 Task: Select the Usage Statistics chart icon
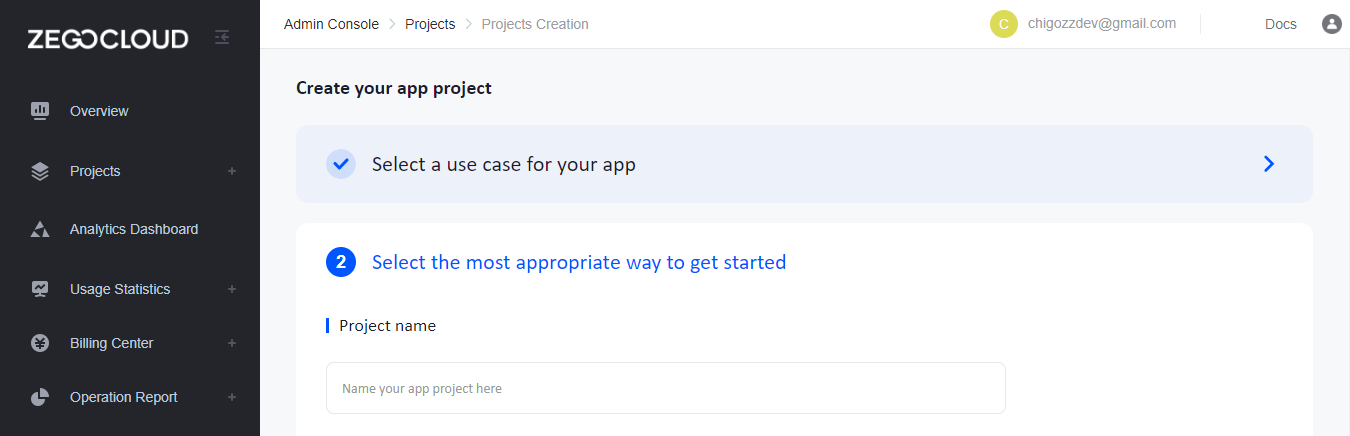[x=40, y=289]
